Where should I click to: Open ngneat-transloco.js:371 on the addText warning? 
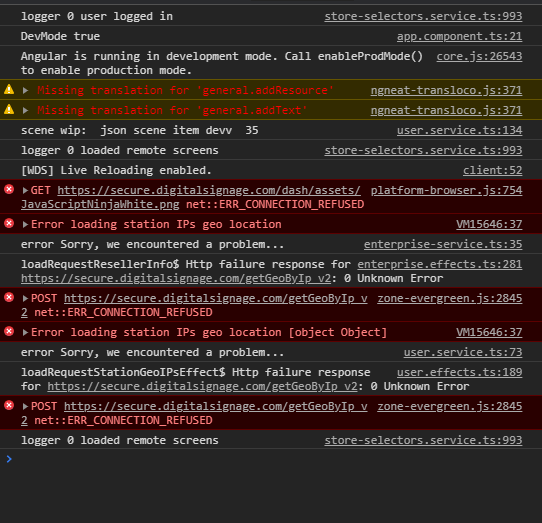coord(446,110)
